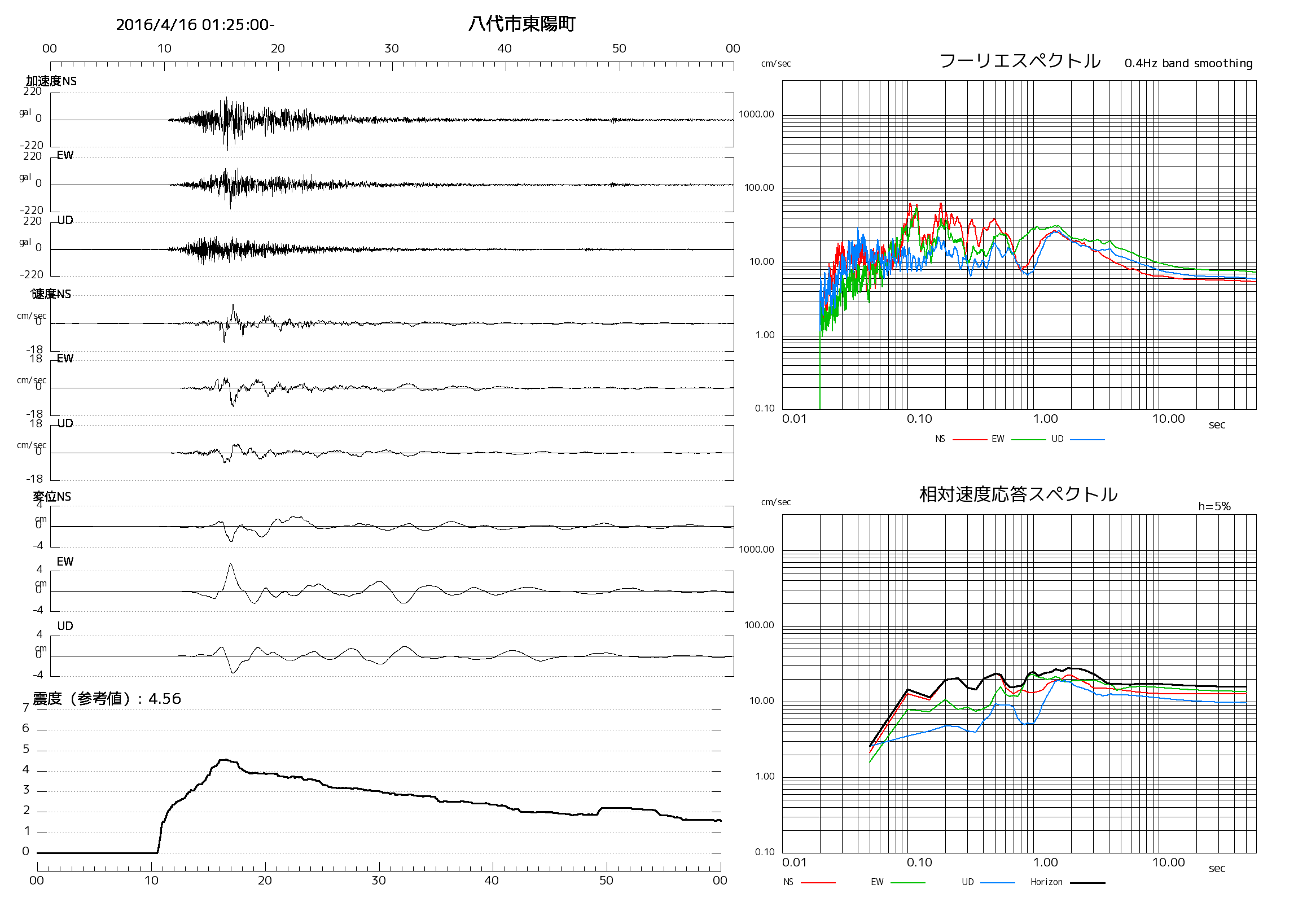
Task: Click the -220 lower limit on the NS acceleration axis
Action: pos(32,145)
